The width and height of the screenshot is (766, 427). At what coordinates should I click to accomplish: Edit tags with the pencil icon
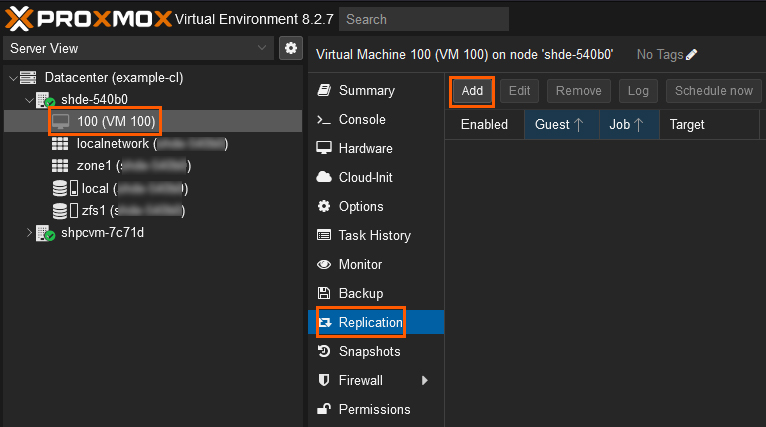click(692, 55)
